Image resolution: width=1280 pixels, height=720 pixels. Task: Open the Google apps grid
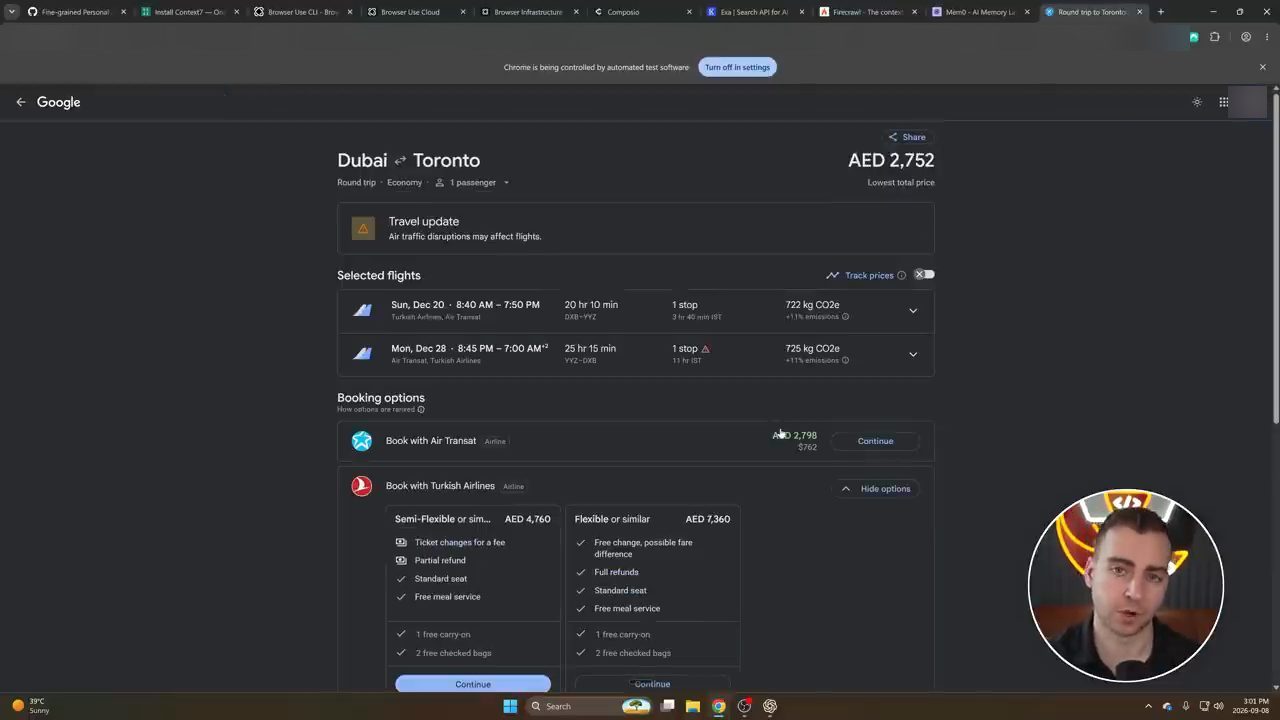tap(1223, 102)
